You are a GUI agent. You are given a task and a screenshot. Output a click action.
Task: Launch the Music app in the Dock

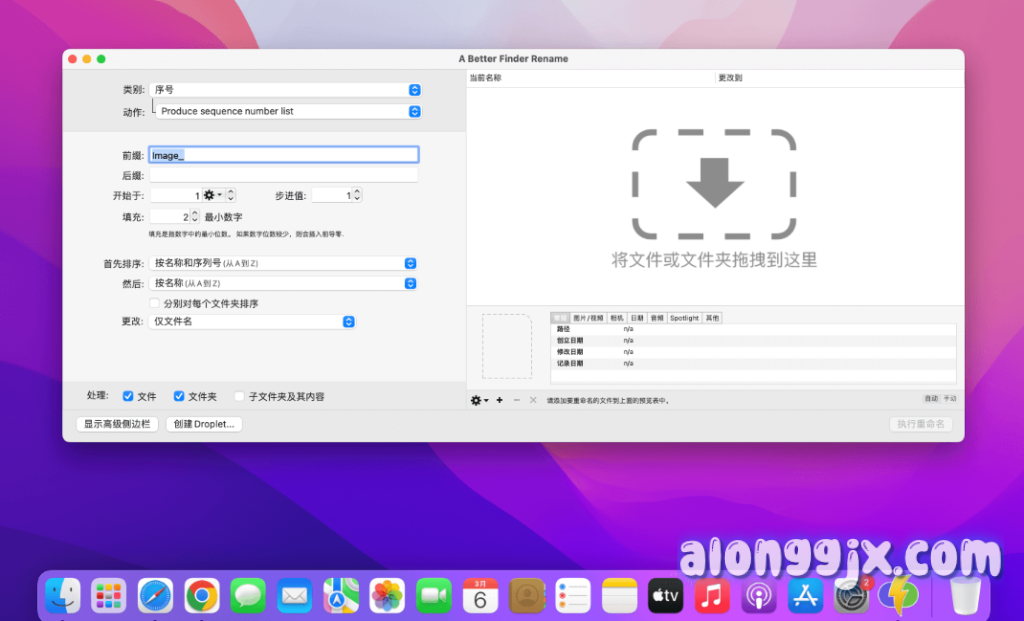coord(711,597)
